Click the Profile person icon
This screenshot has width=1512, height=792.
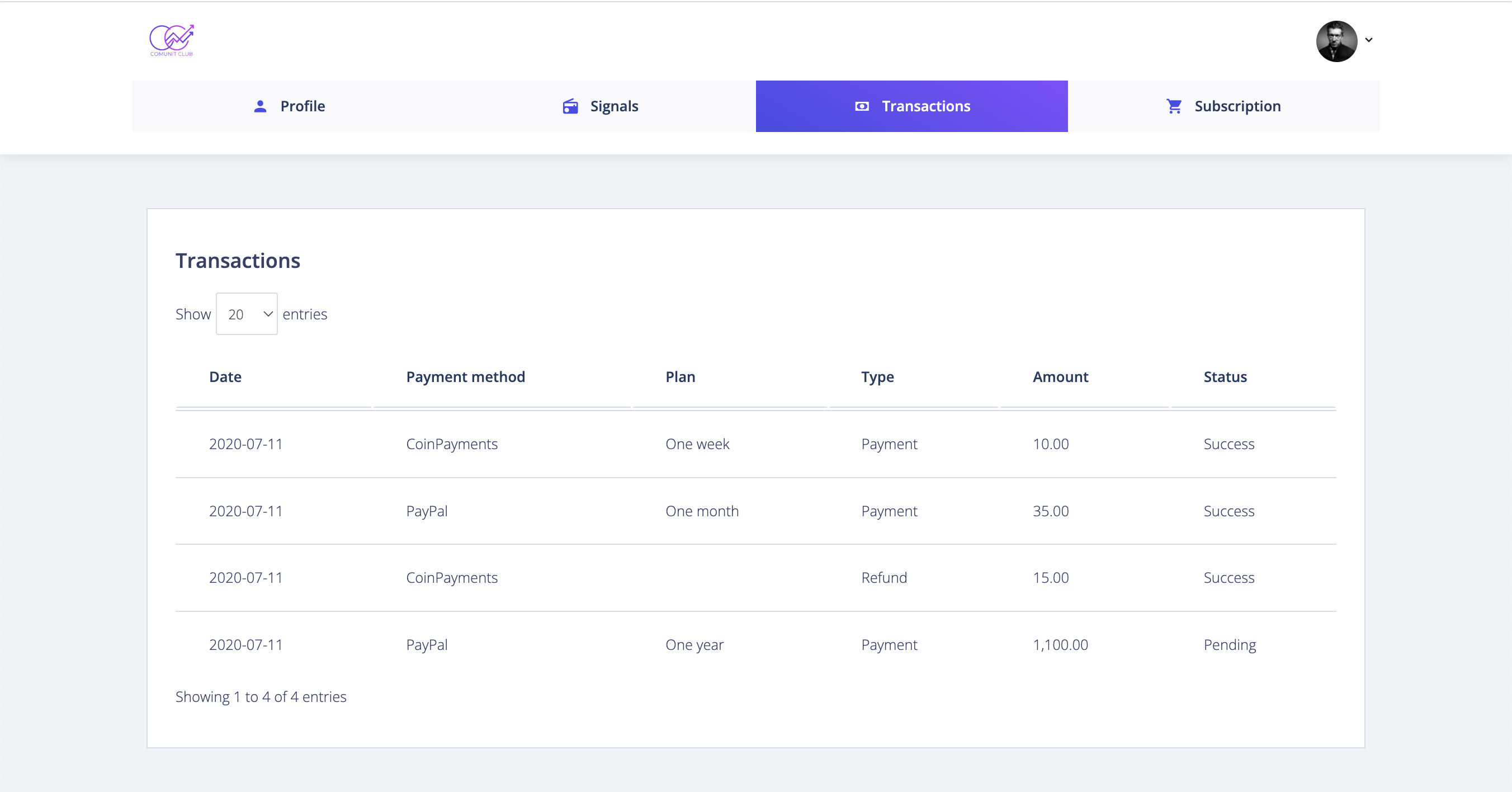[x=260, y=106]
